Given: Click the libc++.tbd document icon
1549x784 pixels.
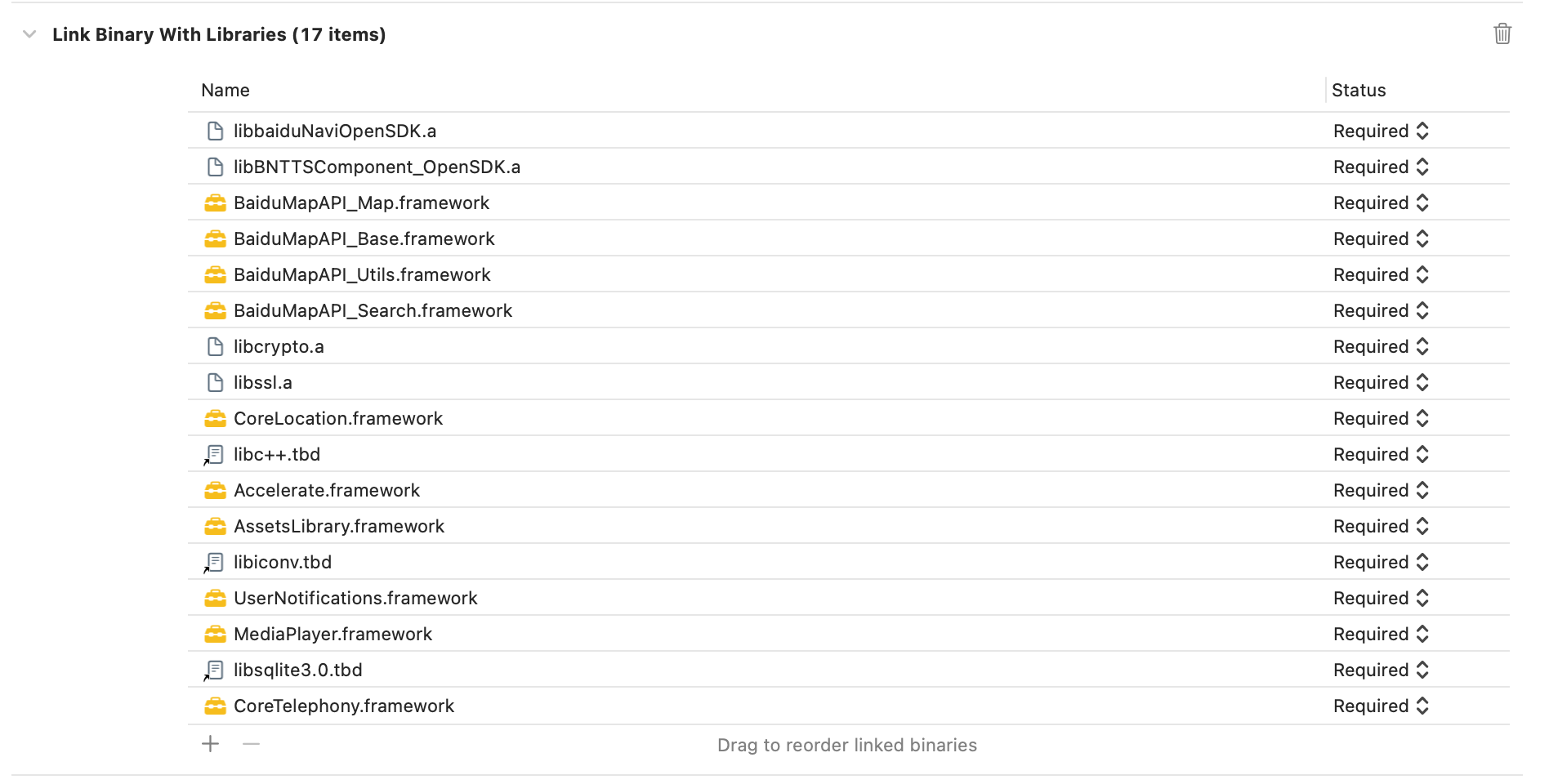Looking at the screenshot, I should 215,455.
